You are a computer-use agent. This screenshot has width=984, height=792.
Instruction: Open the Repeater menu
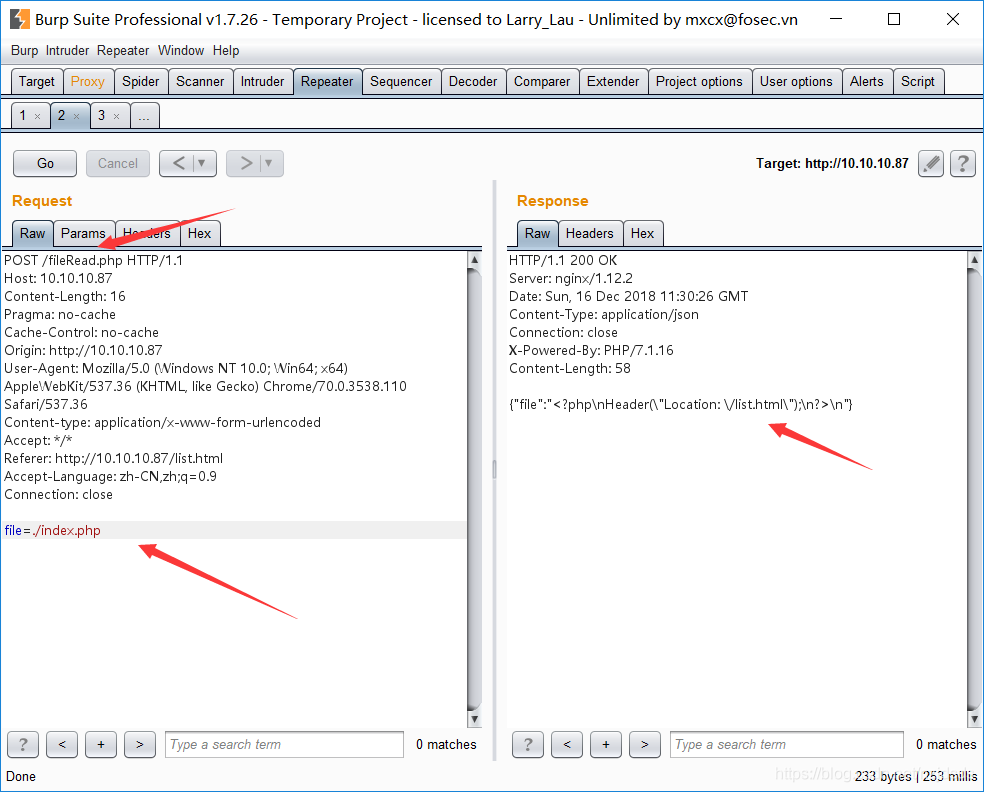[123, 51]
